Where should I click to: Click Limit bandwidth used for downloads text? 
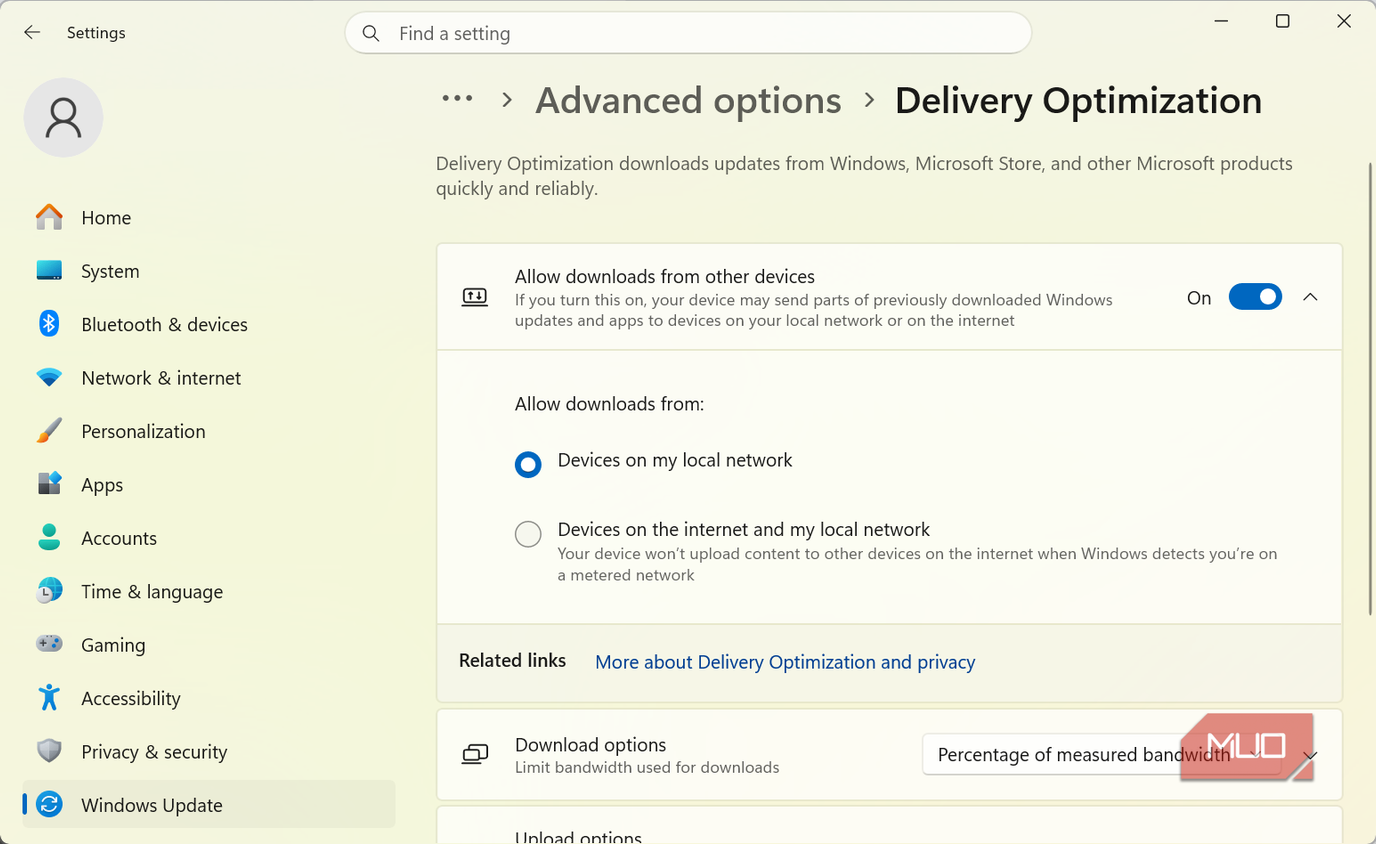pyautogui.click(x=647, y=768)
